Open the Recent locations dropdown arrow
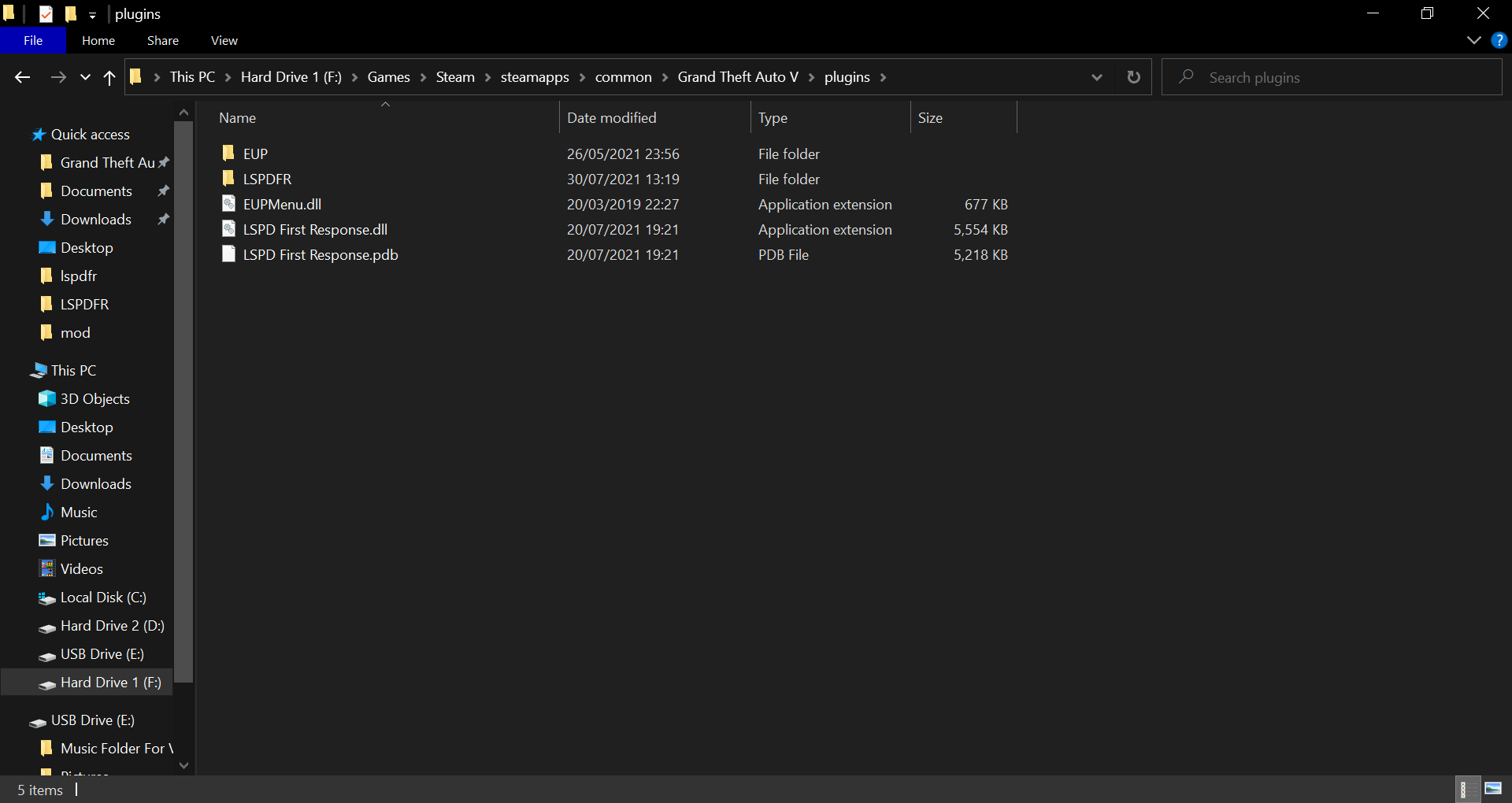1512x803 pixels. [x=85, y=77]
